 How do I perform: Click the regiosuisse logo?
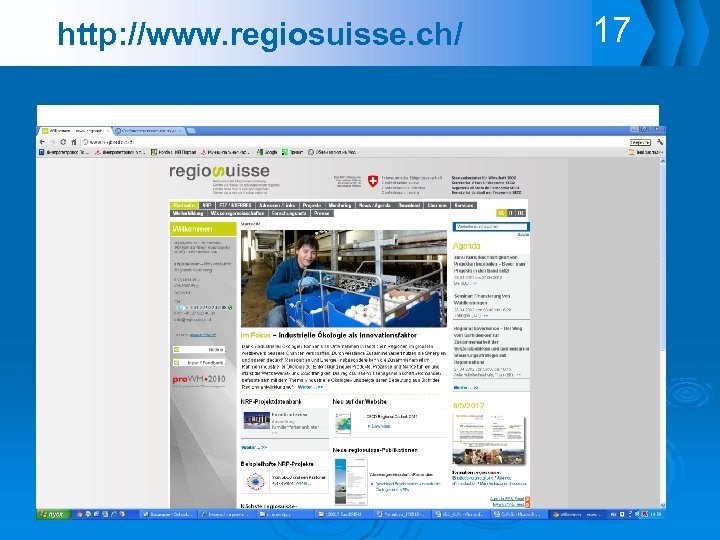coord(219,172)
